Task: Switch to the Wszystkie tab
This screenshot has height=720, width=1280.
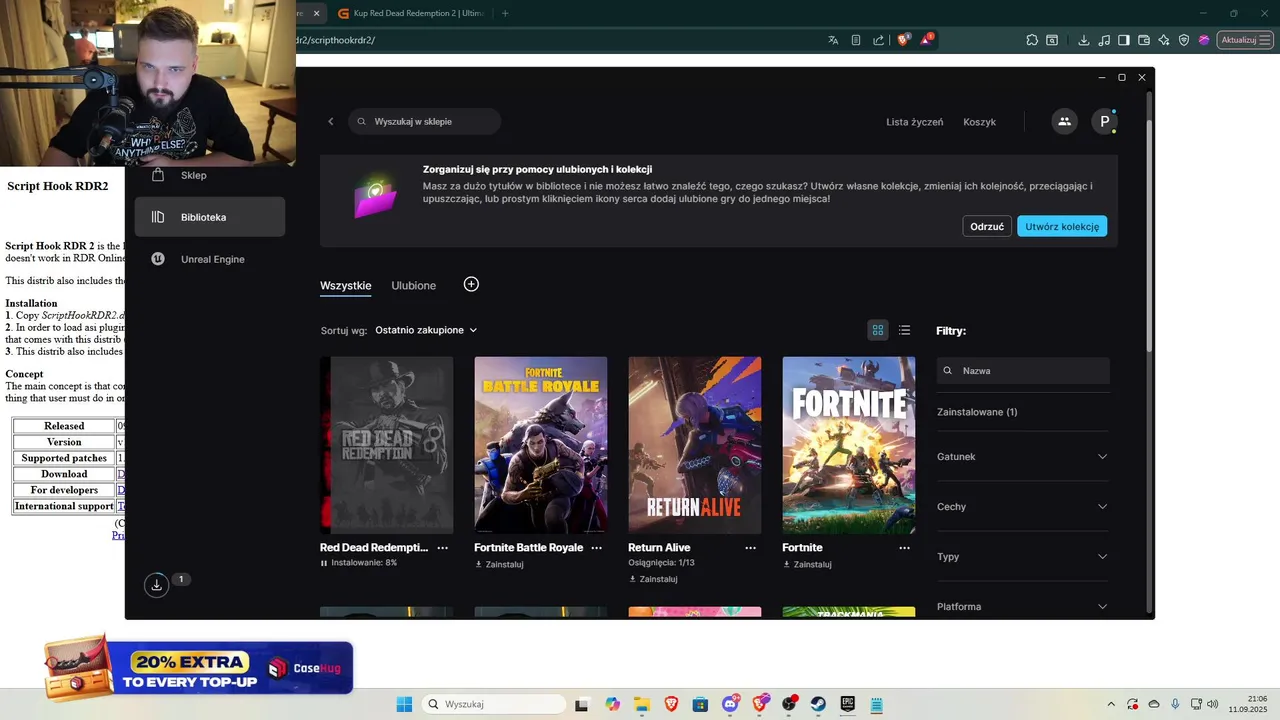Action: 346,285
